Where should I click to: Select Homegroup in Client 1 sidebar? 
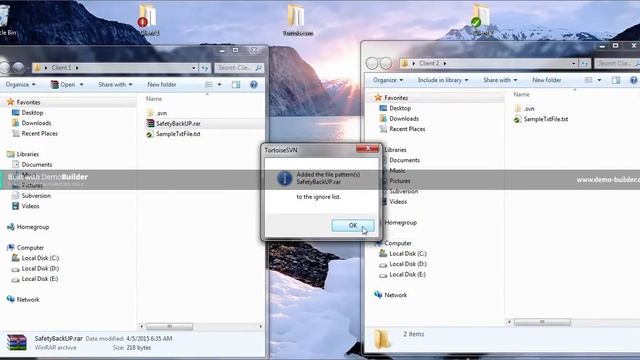point(28,227)
